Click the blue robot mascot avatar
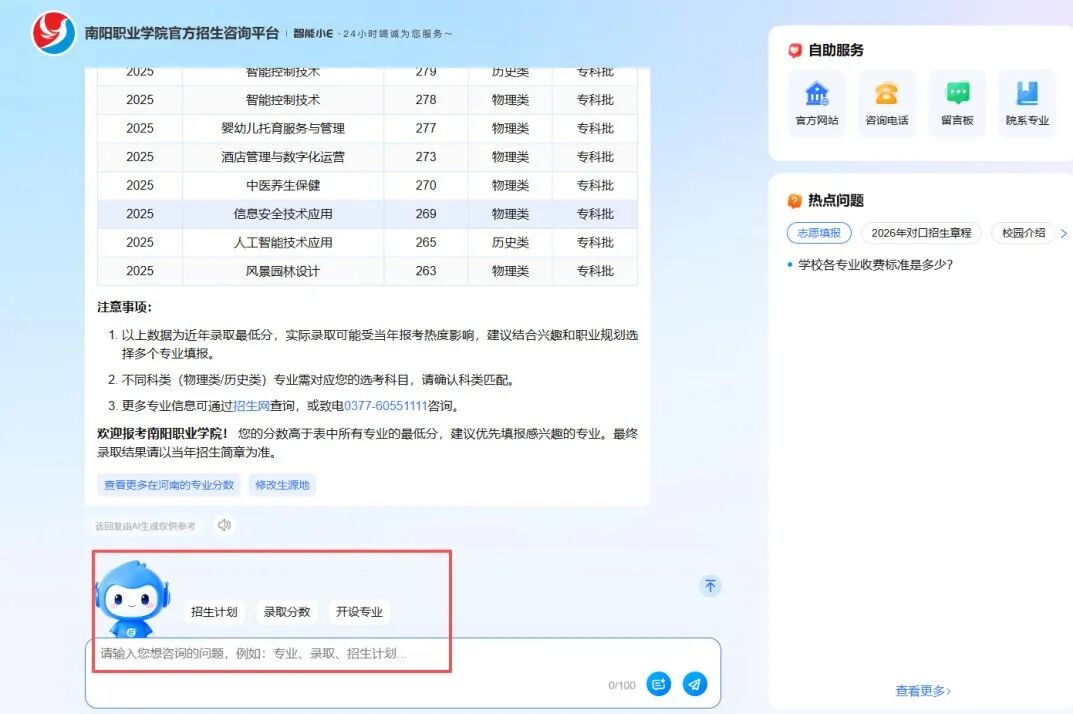The image size is (1073, 714). tap(131, 599)
